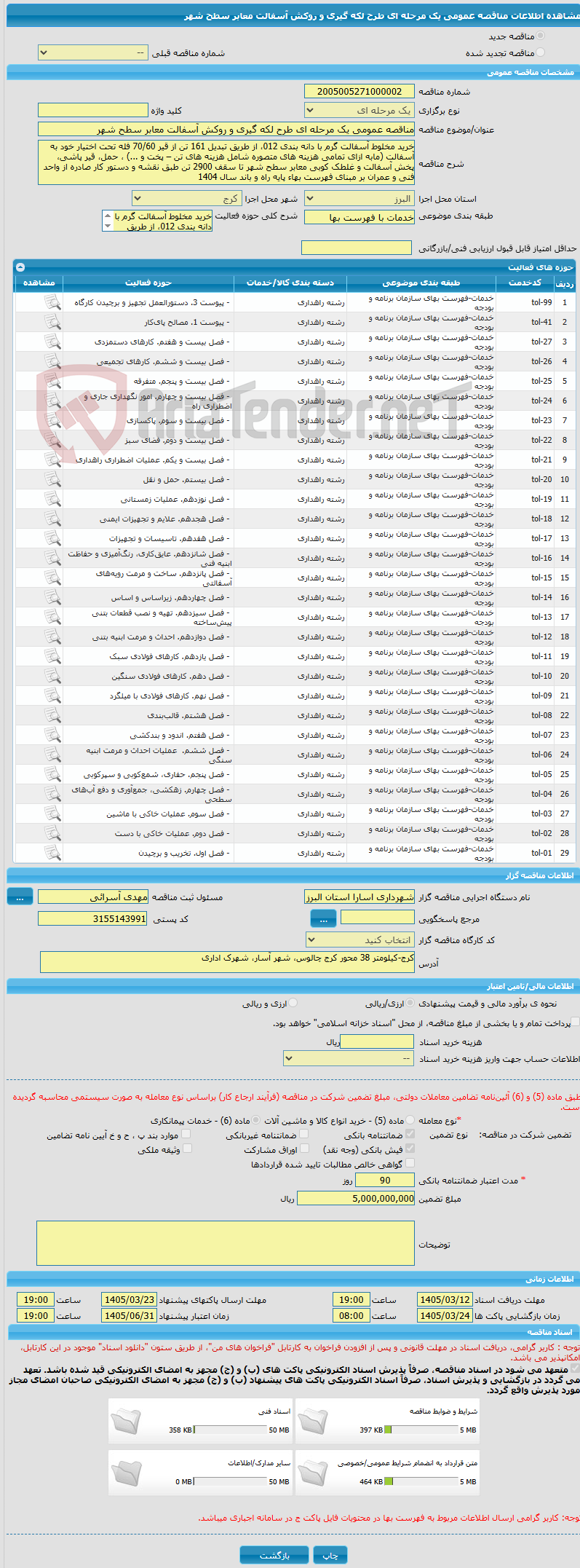View details icon for row tol-01
This screenshot has height=1568, width=580.
pyautogui.click(x=52, y=853)
